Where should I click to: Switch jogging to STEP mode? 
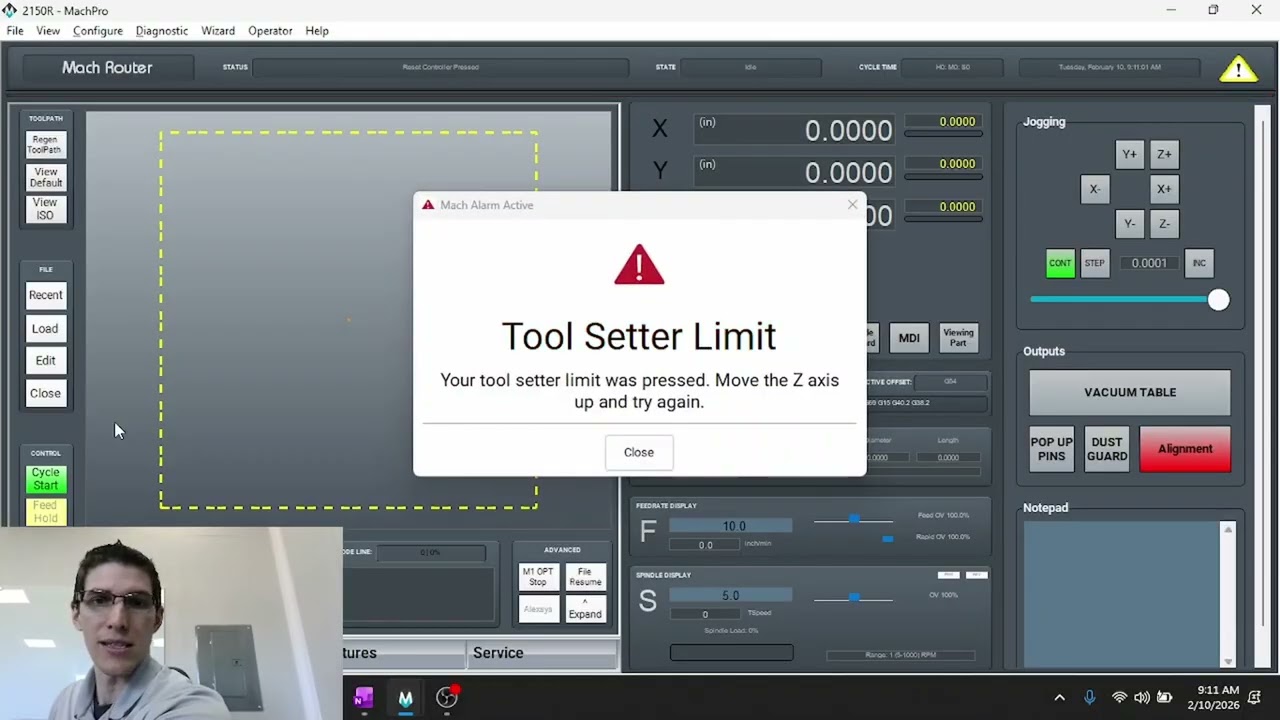click(1094, 263)
